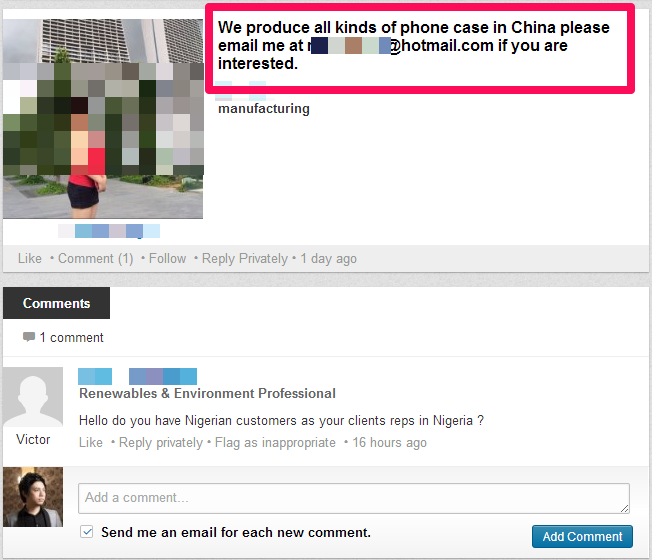
Task: Click the comment bubble icon beside 1 comment
Action: coord(29,336)
